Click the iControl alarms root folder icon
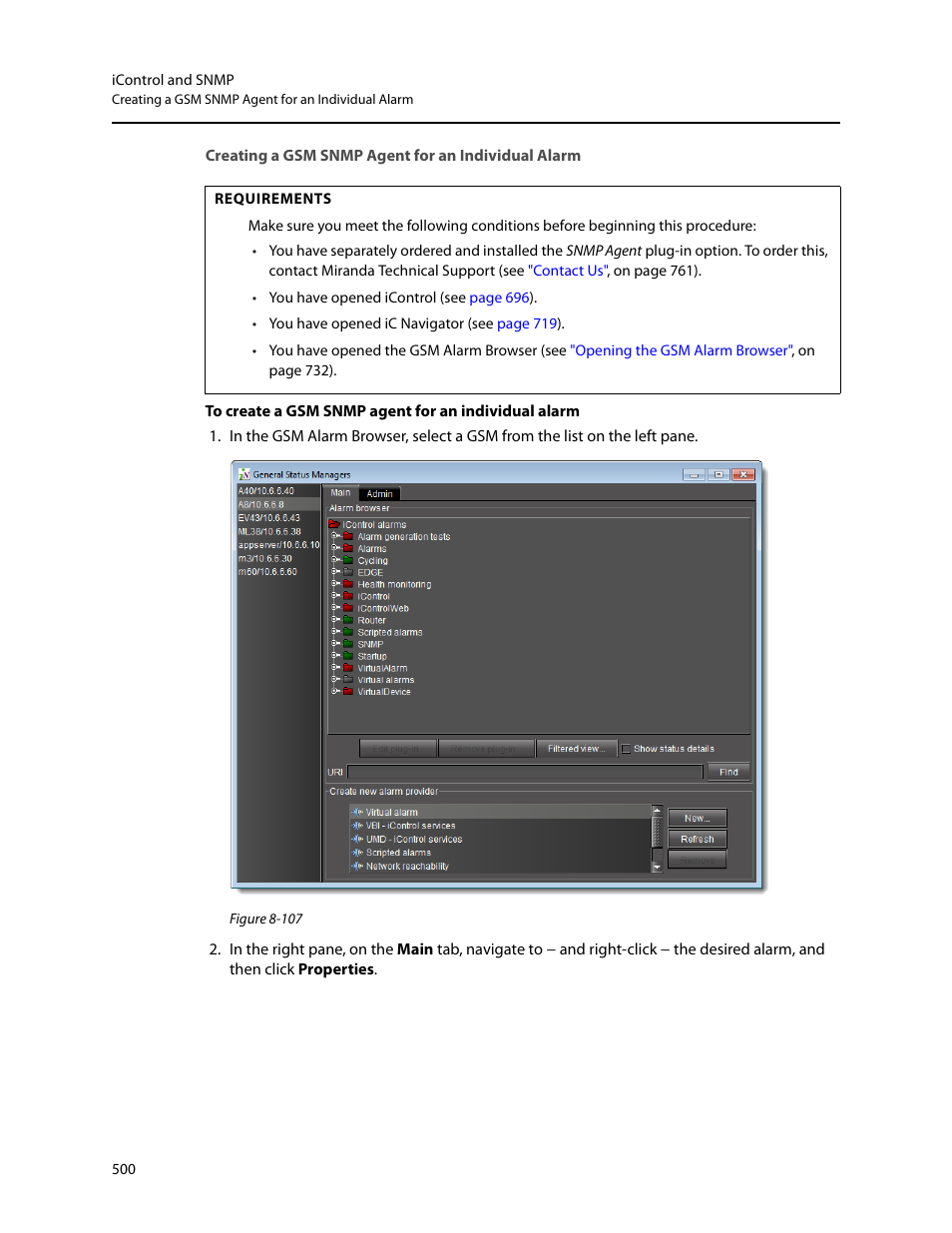 point(334,524)
